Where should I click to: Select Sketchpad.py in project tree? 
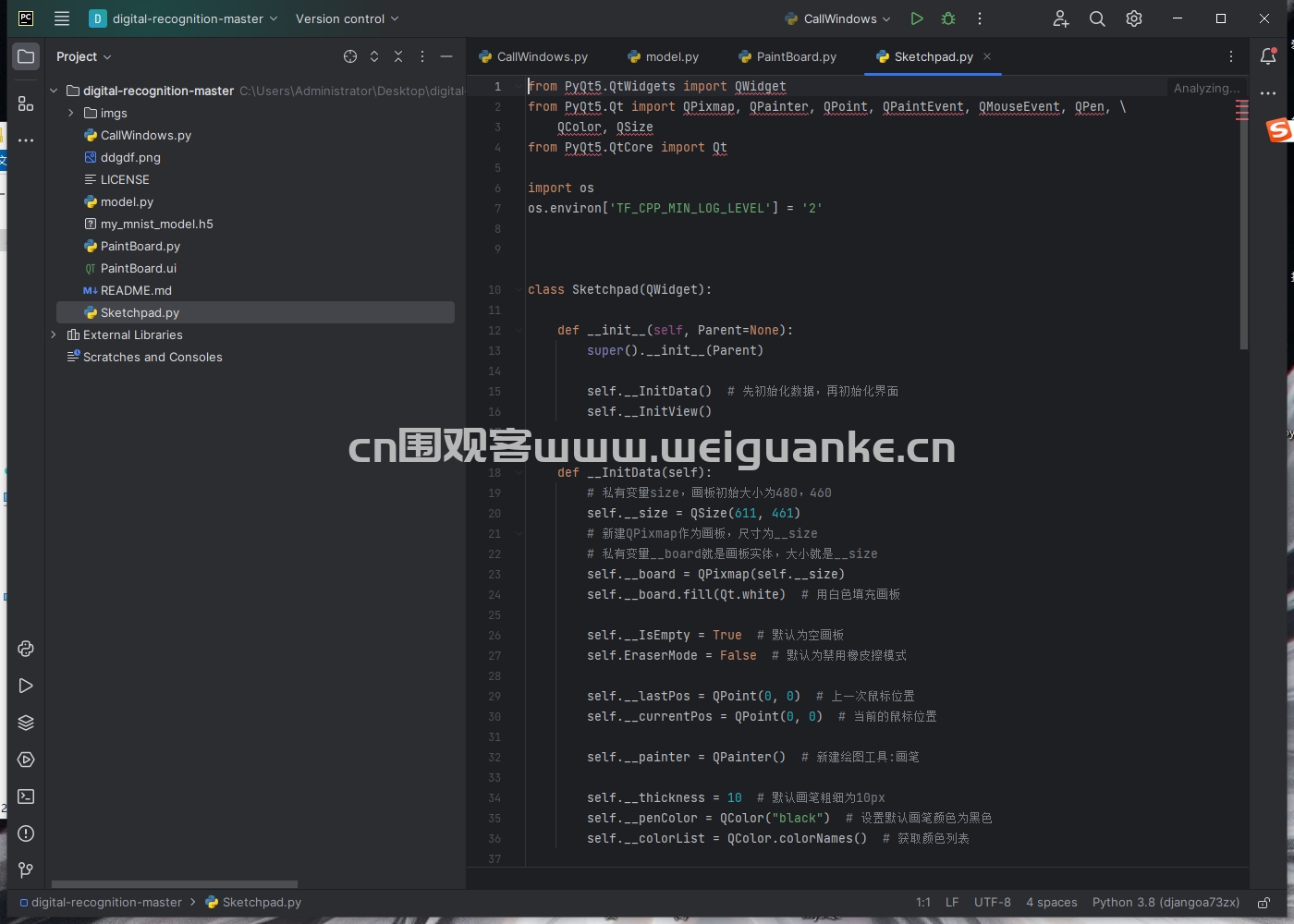pos(255,312)
